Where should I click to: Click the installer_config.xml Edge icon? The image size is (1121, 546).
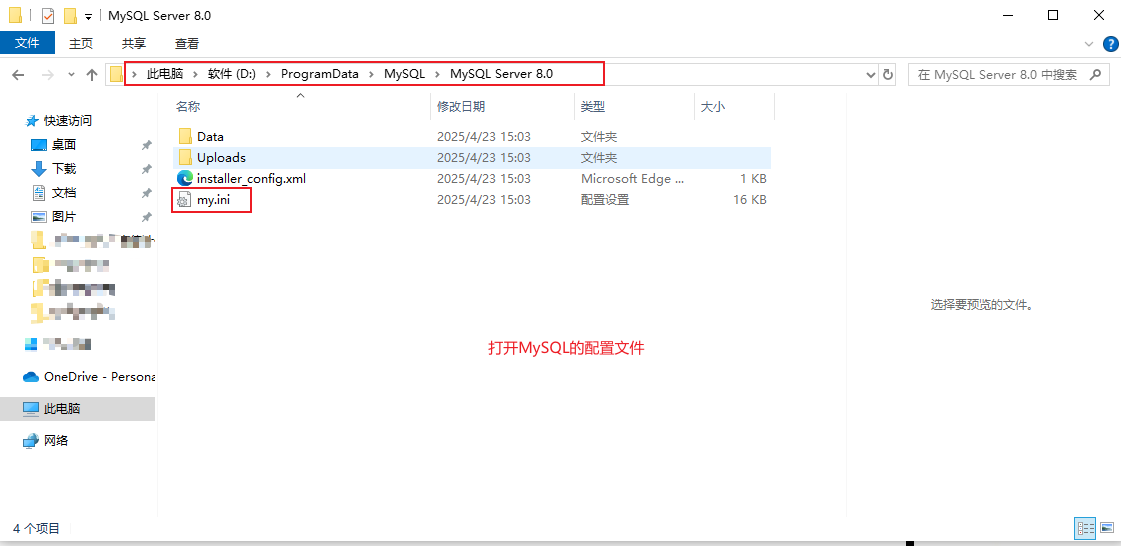point(185,179)
